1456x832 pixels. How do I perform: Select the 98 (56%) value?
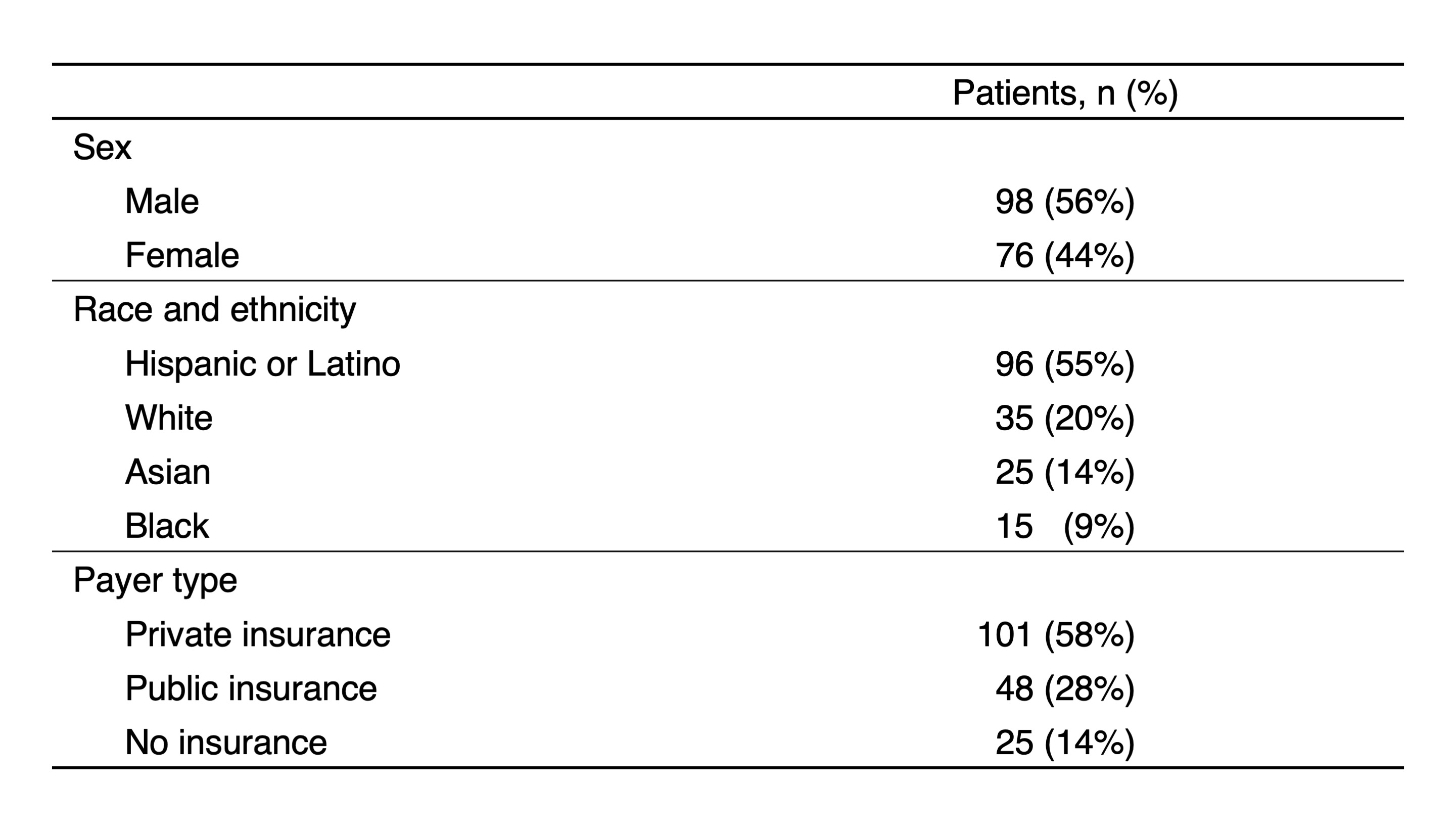point(1065,202)
